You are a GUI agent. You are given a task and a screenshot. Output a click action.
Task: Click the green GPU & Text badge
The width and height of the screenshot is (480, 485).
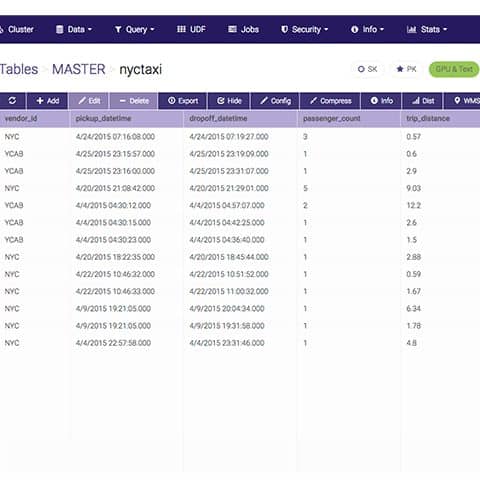click(454, 69)
